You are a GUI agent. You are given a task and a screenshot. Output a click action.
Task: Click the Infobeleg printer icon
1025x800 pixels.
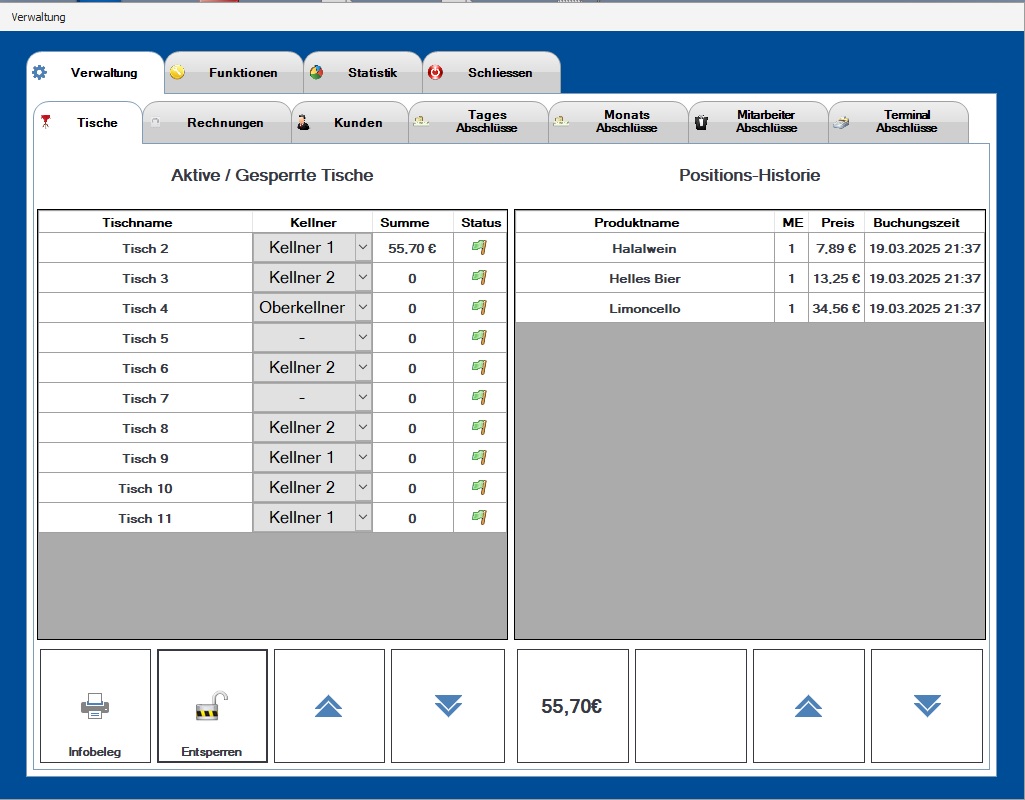(x=95, y=707)
